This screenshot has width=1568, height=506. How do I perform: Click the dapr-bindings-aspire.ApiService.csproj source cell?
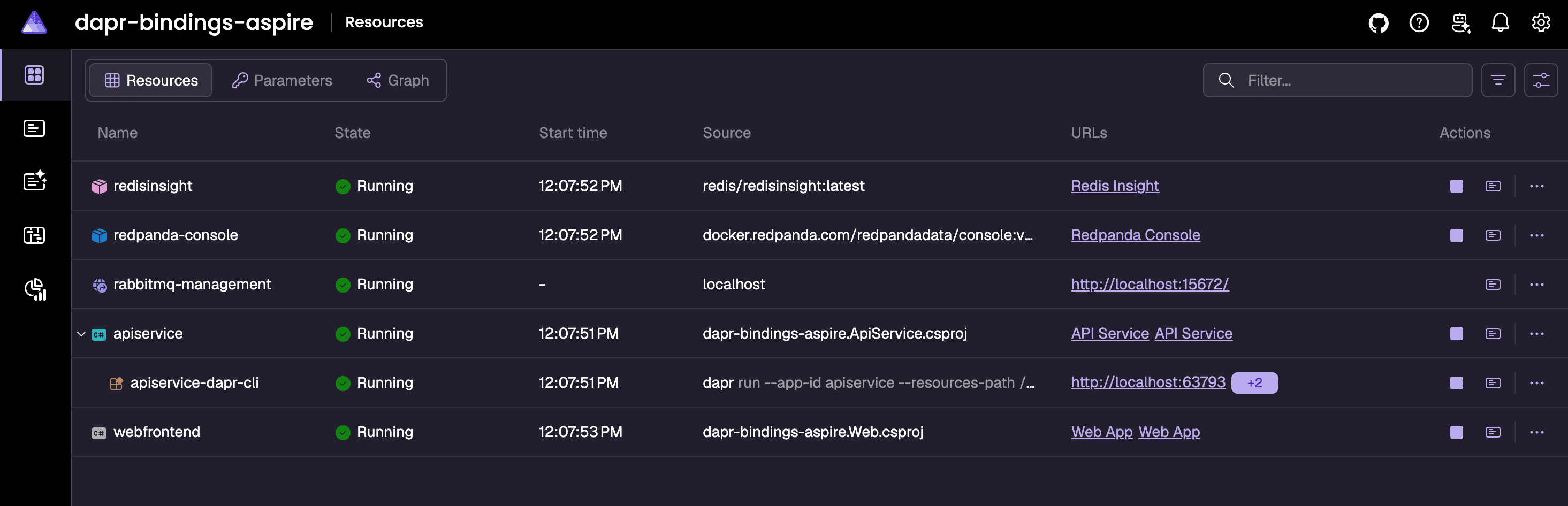[x=834, y=334]
